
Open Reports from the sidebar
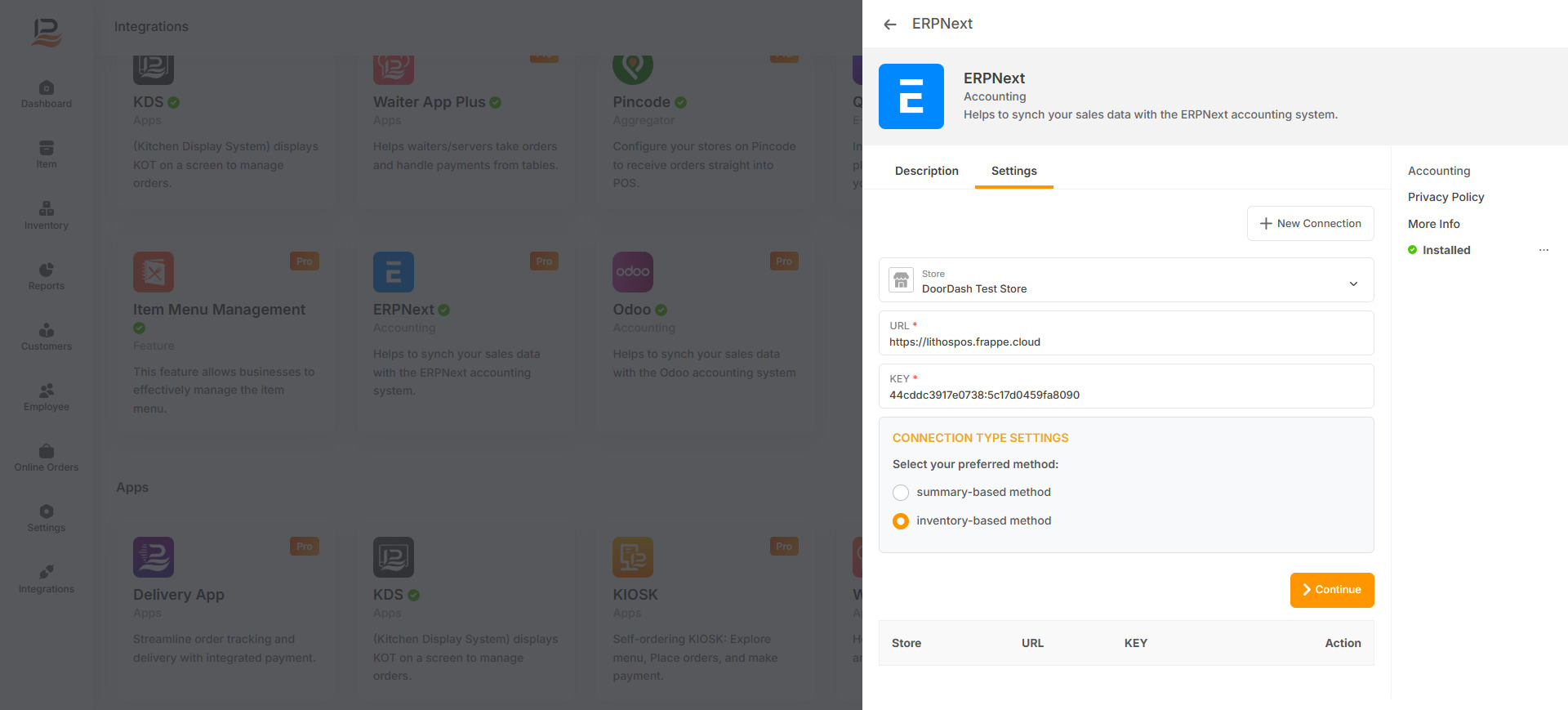47,276
